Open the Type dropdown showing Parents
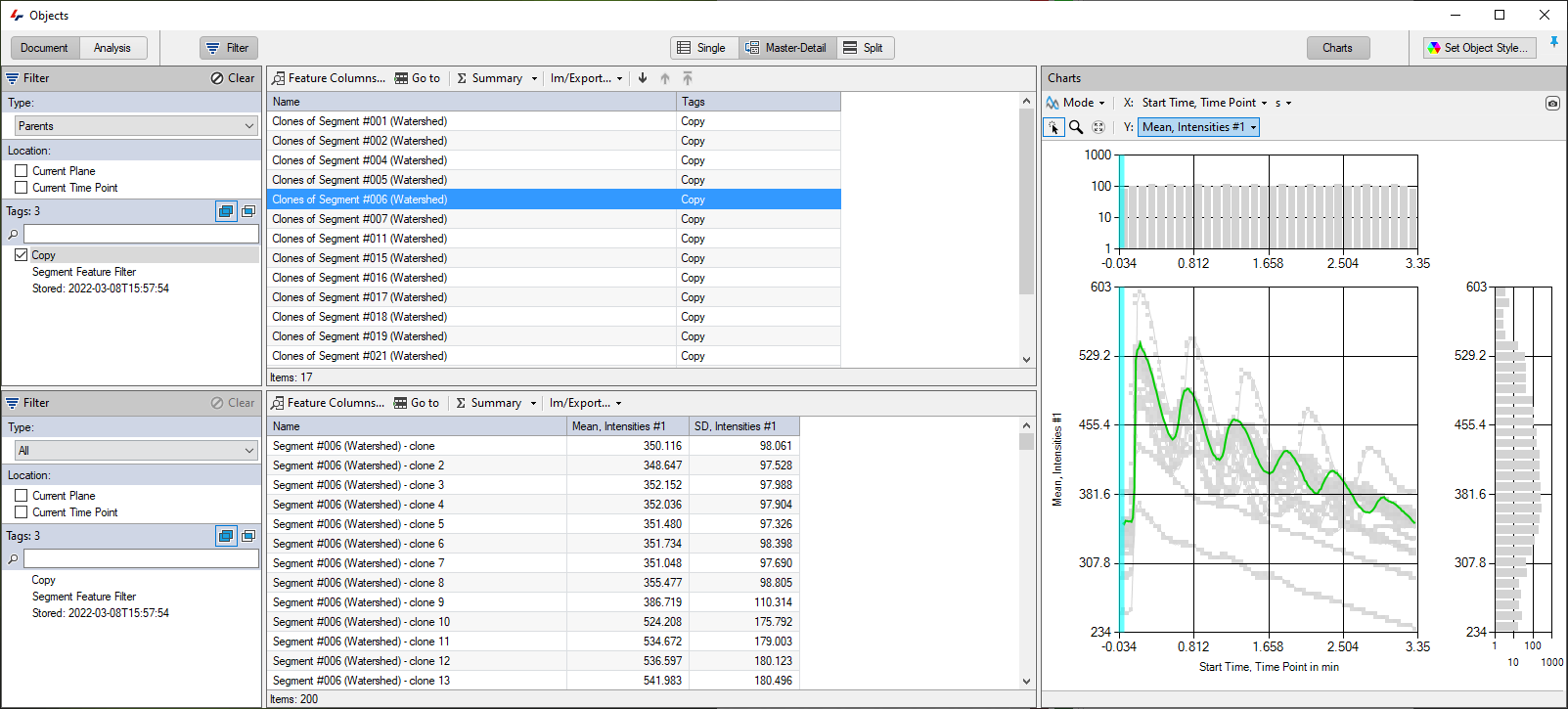Image resolution: width=1568 pixels, height=709 pixels. pos(136,126)
